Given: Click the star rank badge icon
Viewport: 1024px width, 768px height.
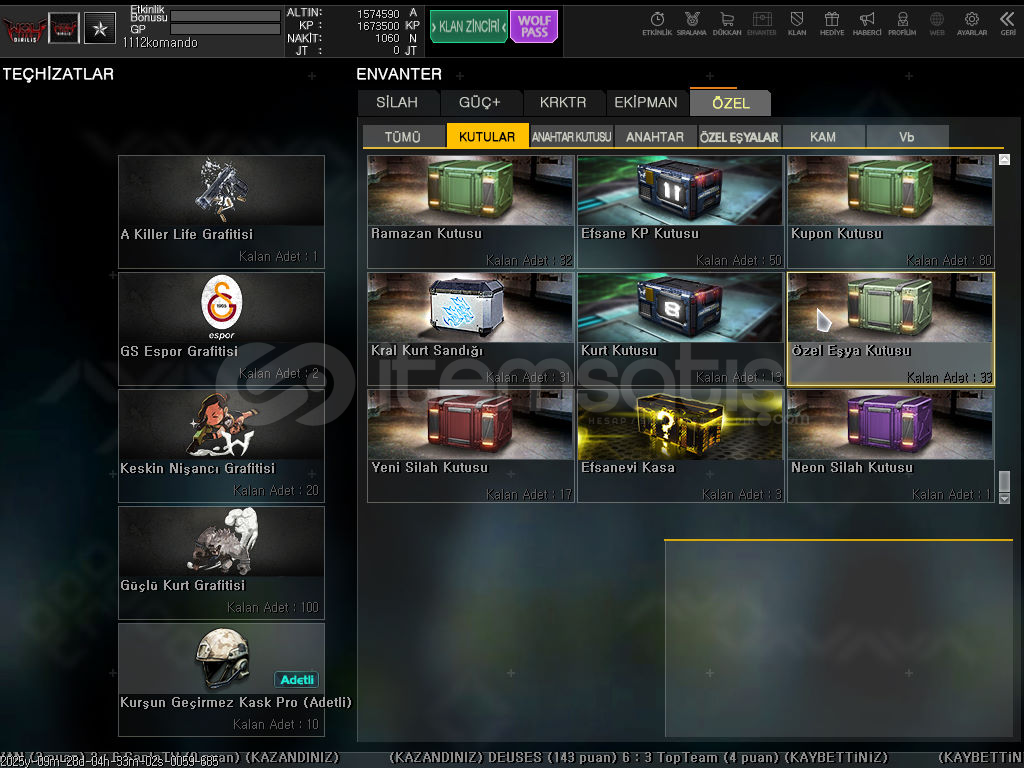Looking at the screenshot, I should click(x=100, y=29).
